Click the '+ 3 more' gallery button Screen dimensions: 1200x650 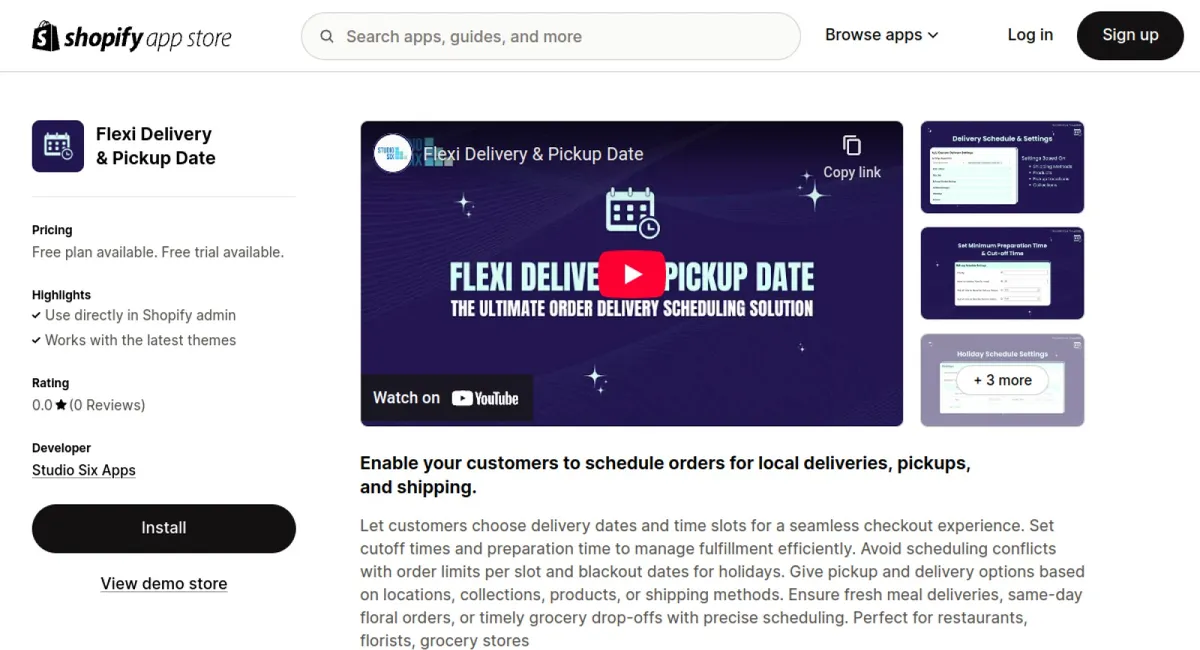click(1002, 381)
